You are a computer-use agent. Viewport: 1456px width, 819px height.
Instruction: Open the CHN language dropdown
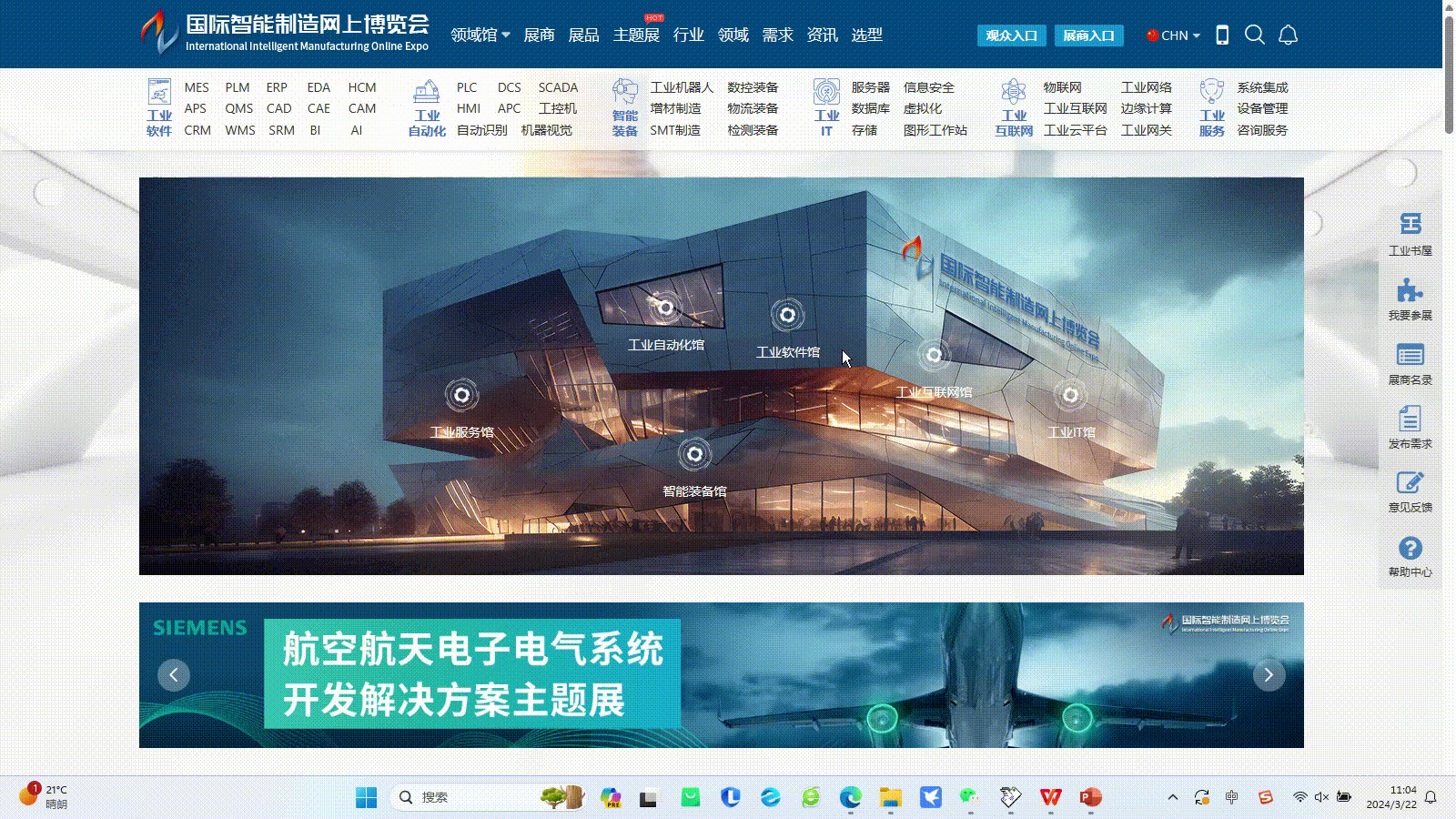pyautogui.click(x=1173, y=35)
